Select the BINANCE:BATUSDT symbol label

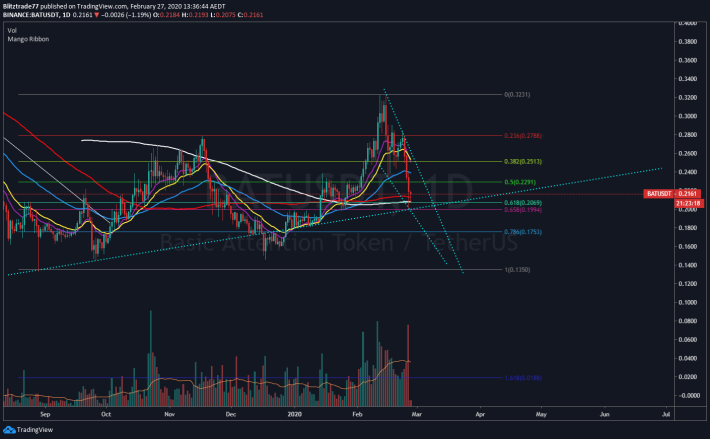pos(31,14)
